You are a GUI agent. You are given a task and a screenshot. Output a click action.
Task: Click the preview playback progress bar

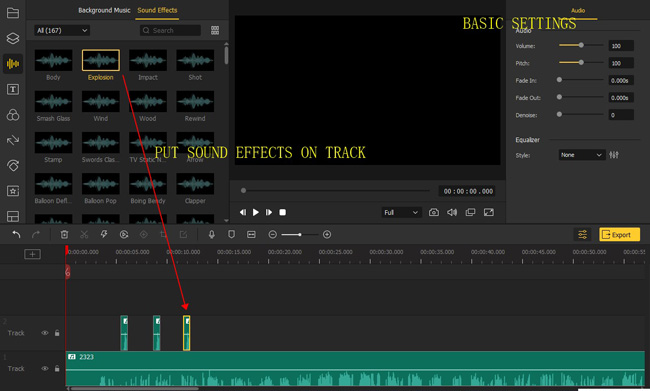click(x=335, y=191)
